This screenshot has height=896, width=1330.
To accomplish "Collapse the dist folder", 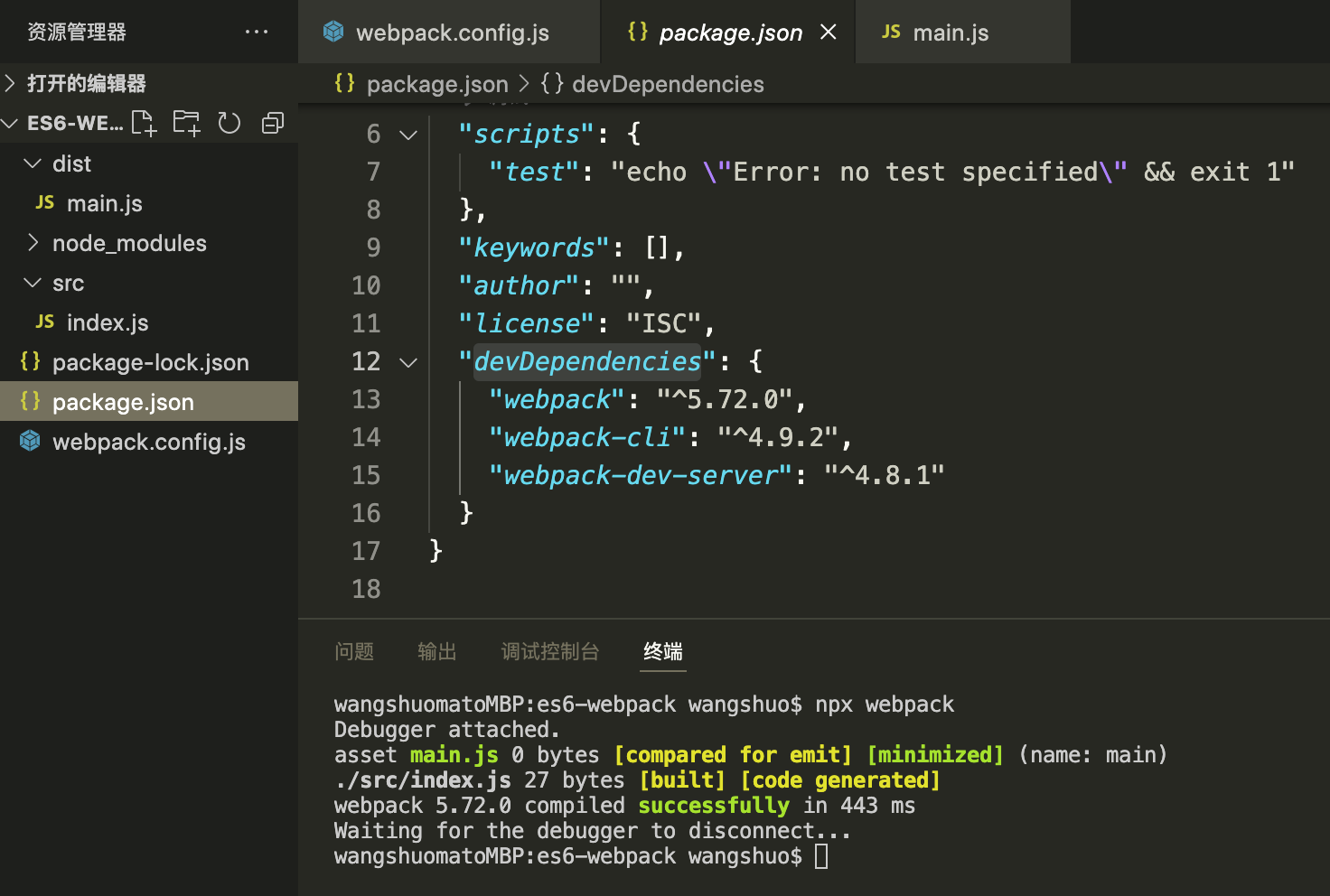I will click(33, 163).
